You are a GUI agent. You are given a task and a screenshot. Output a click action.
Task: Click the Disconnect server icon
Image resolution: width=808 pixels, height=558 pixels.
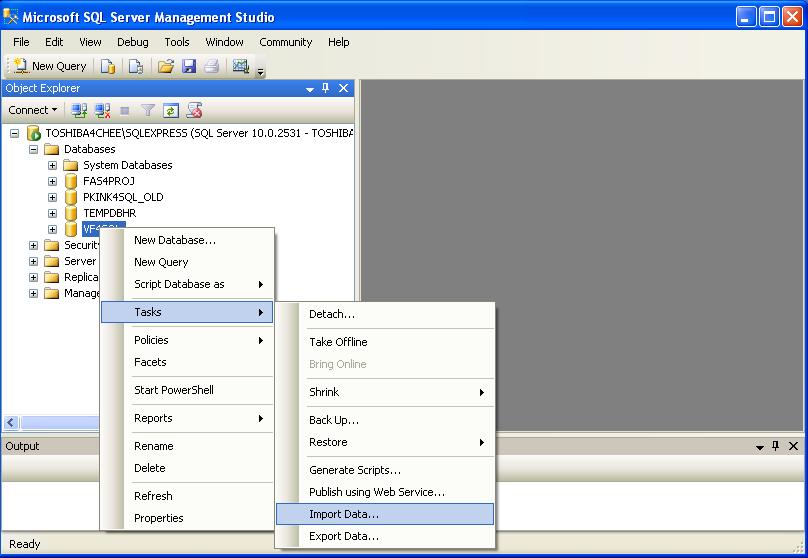(102, 110)
